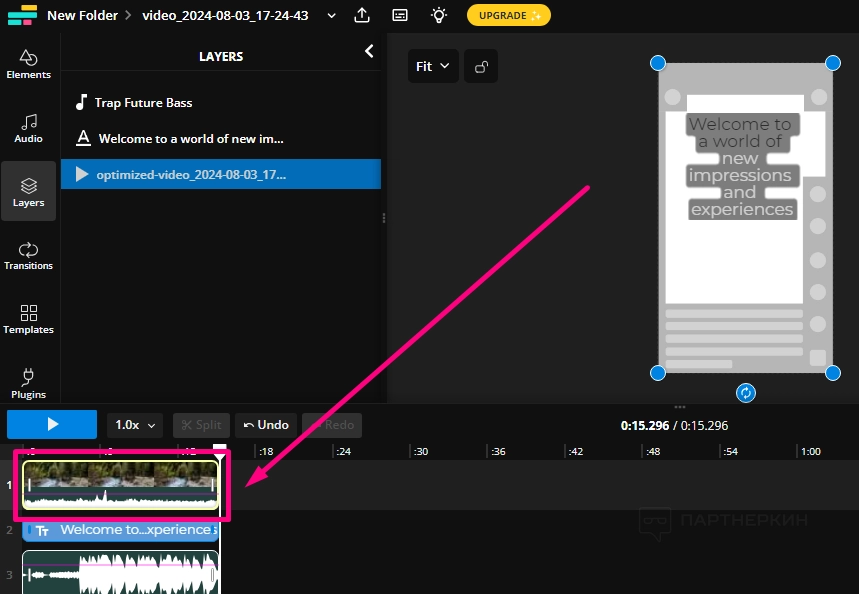Click the panel divider drag handle dots

[x=384, y=218]
